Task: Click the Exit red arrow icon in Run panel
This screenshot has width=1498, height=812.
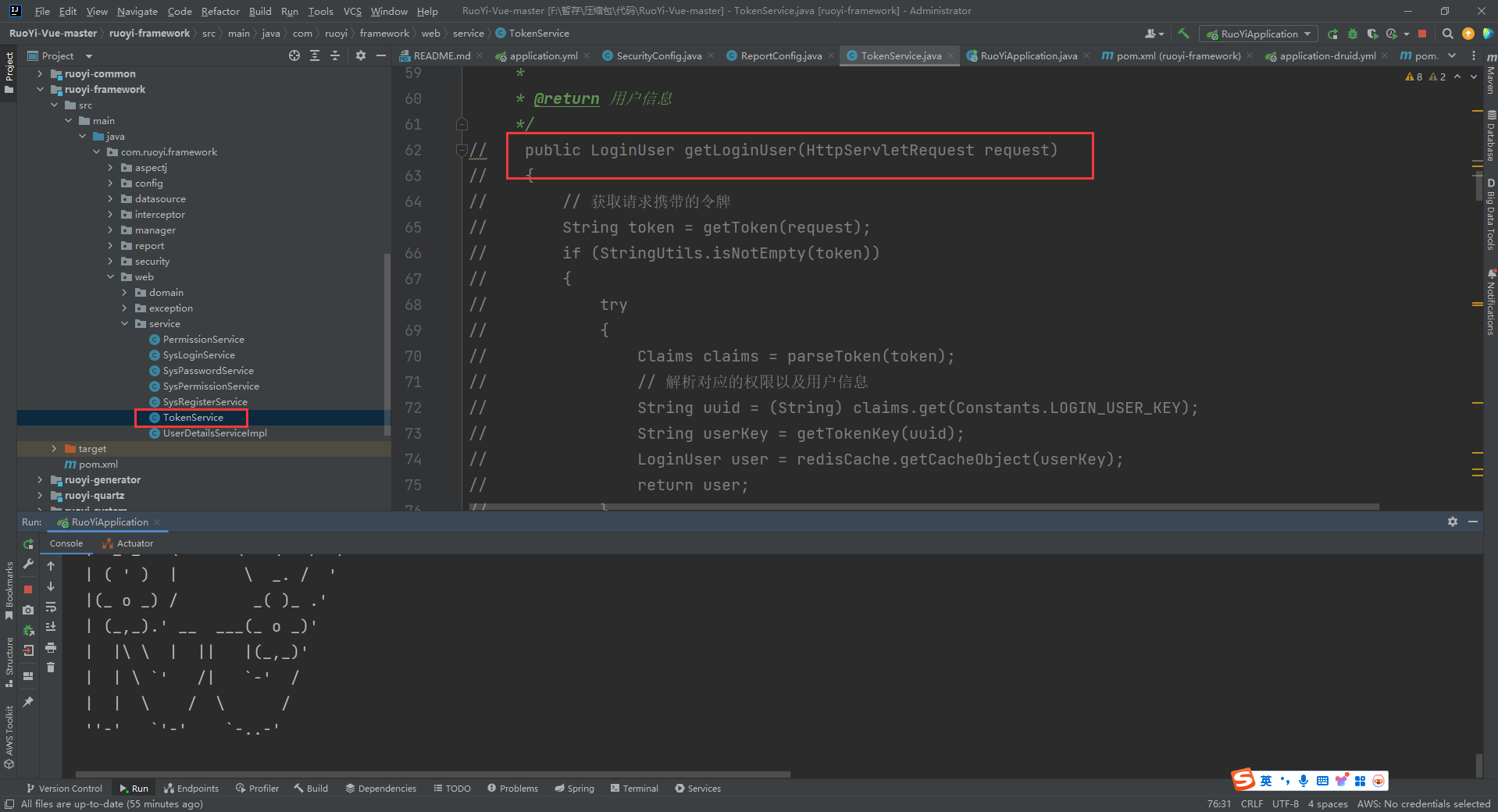Action: point(28,650)
